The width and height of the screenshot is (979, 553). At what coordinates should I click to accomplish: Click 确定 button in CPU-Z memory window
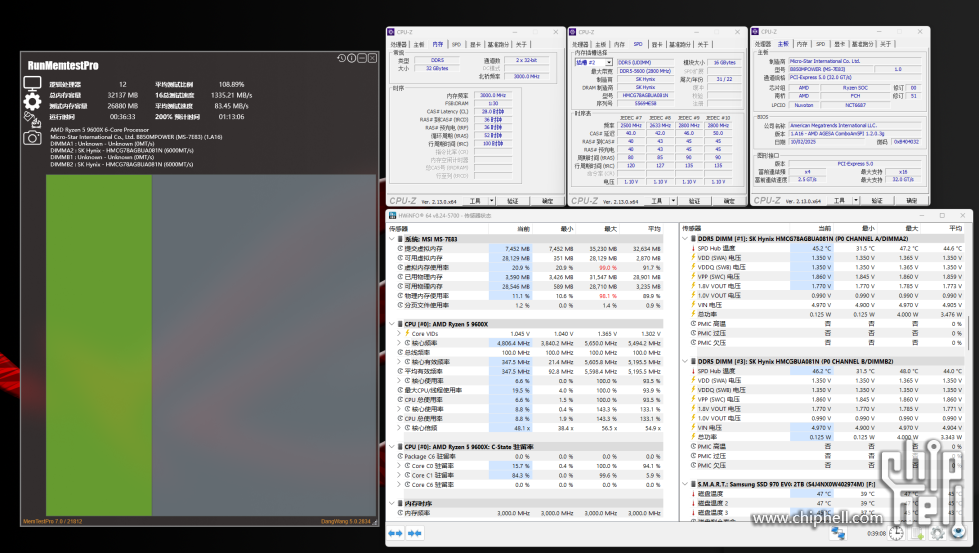tap(548, 201)
